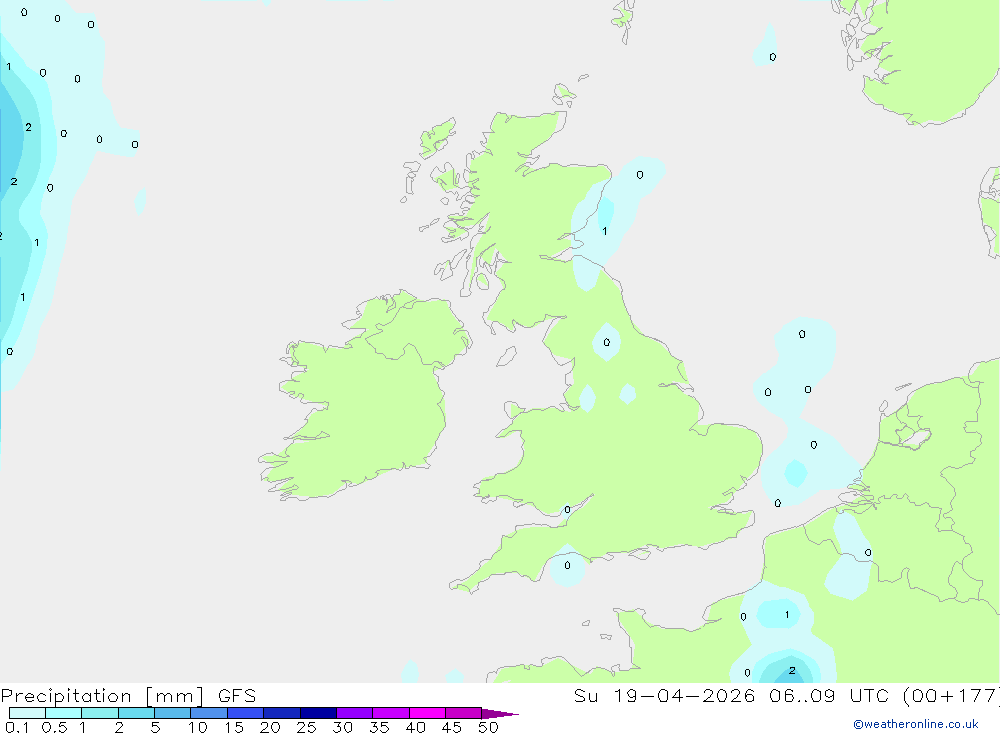Image resolution: width=1000 pixels, height=733 pixels.
Task: Select the 0.5–1 mm light cyan legend swatch
Action: click(x=63, y=713)
